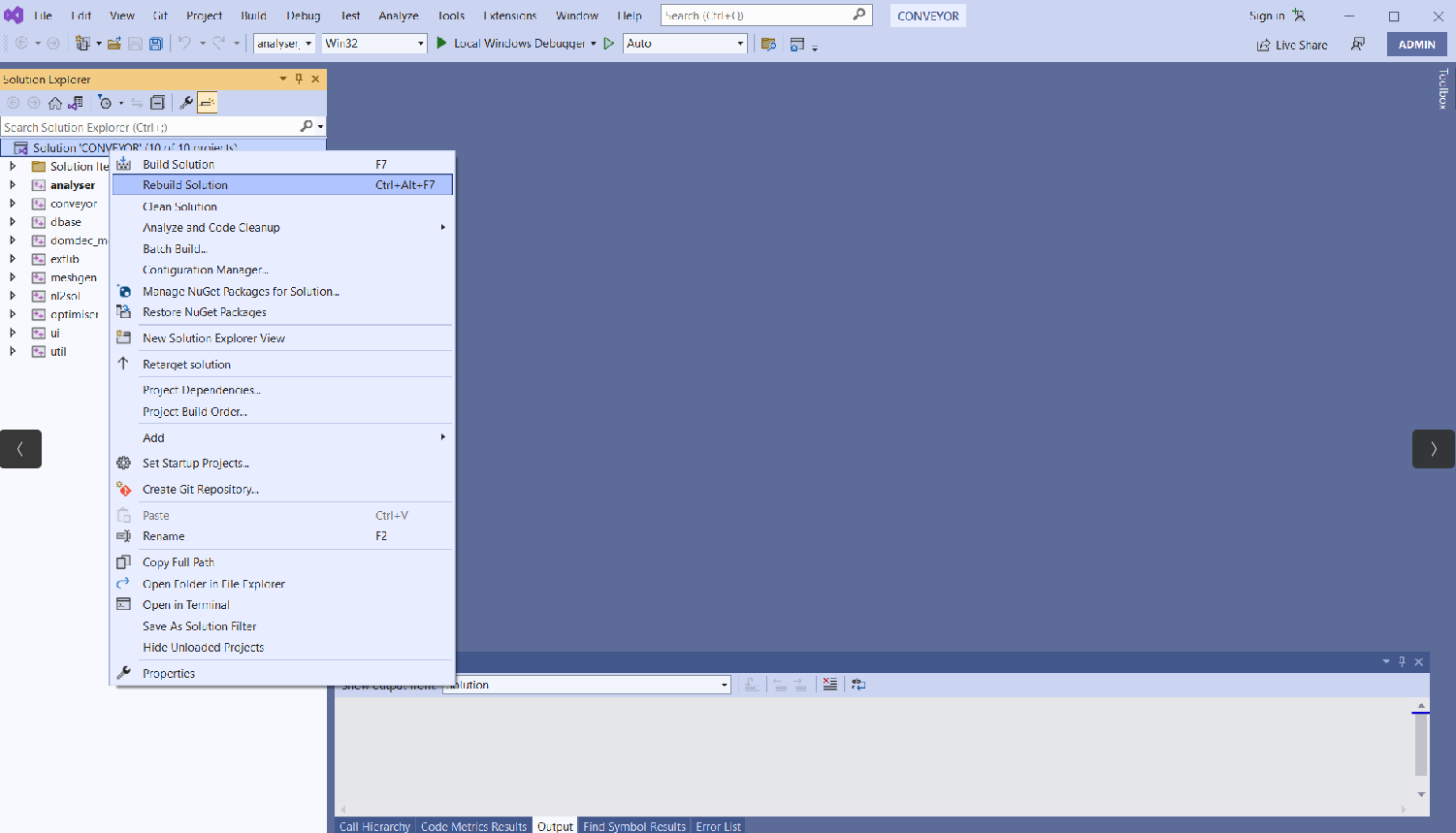
Task: Focus the Search (Ctrl+Q) box
Action: (766, 16)
